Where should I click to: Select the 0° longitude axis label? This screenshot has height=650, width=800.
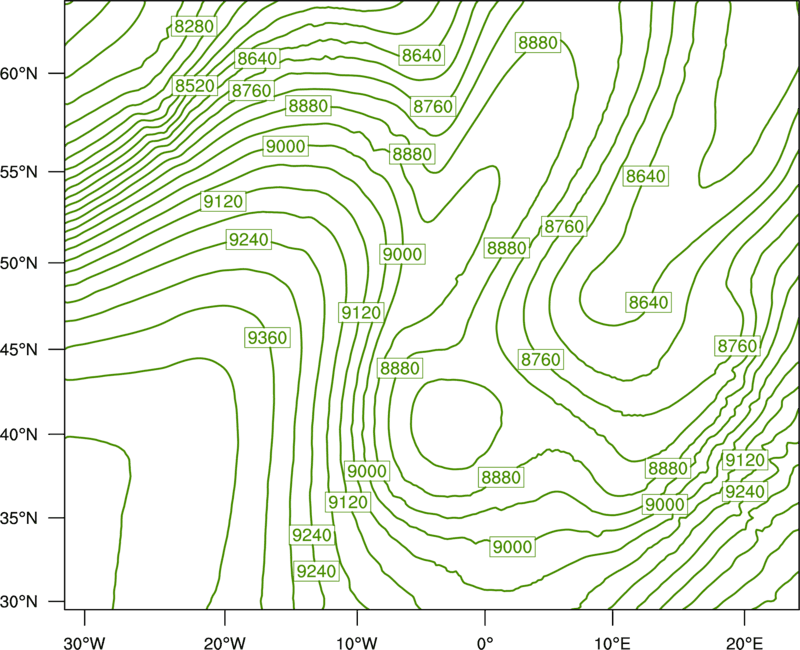pos(485,642)
